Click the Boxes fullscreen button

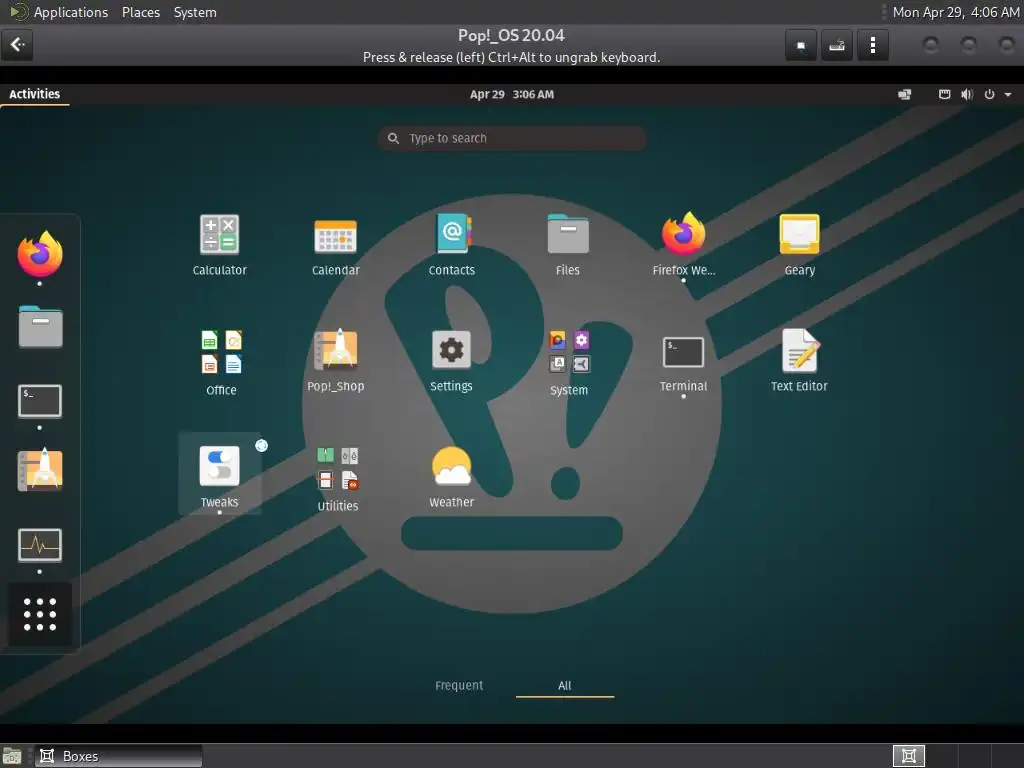click(x=801, y=45)
